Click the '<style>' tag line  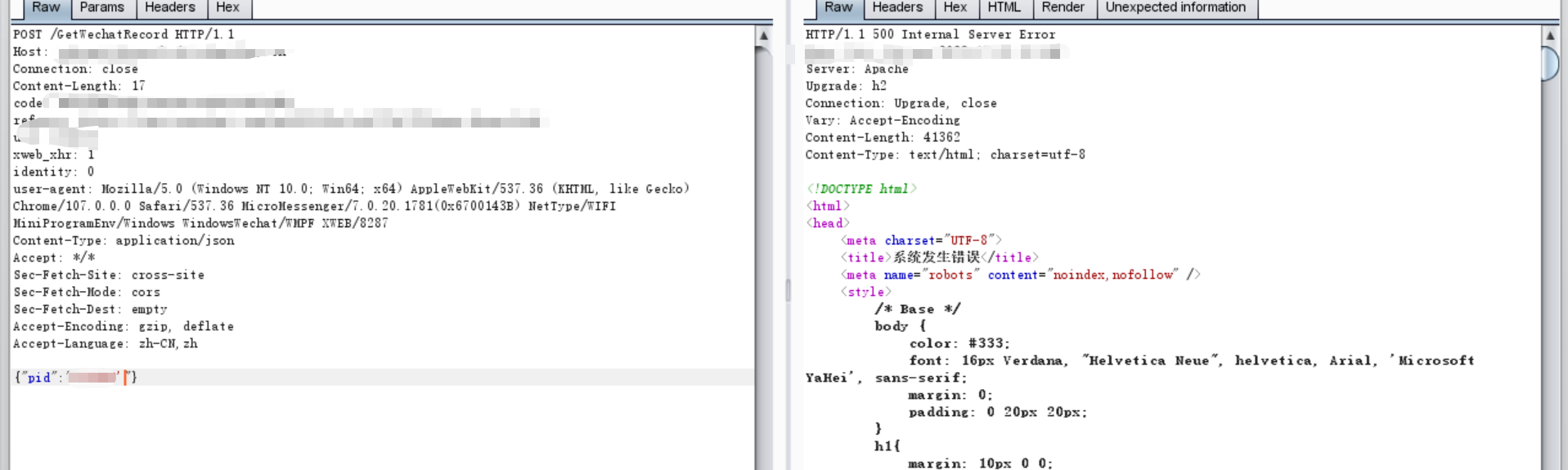pos(865,292)
